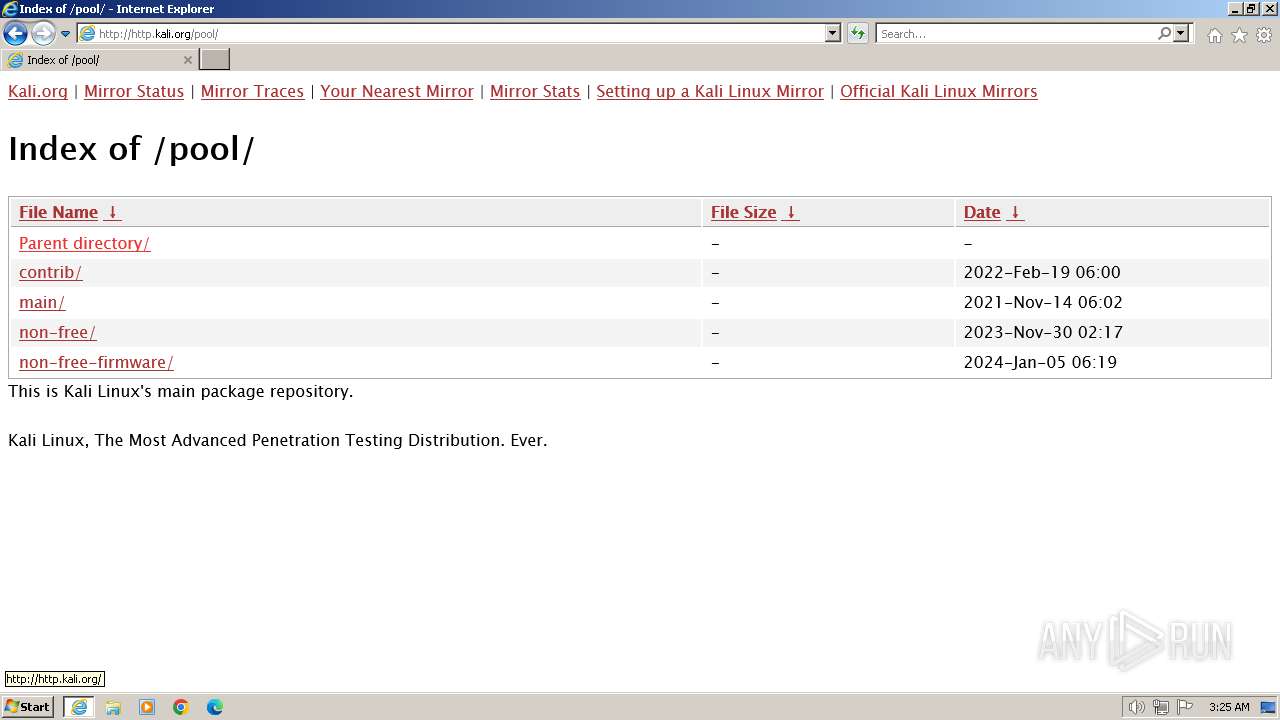The image size is (1280, 720).
Task: Open the search provider dropdown arrow
Action: (x=1181, y=34)
